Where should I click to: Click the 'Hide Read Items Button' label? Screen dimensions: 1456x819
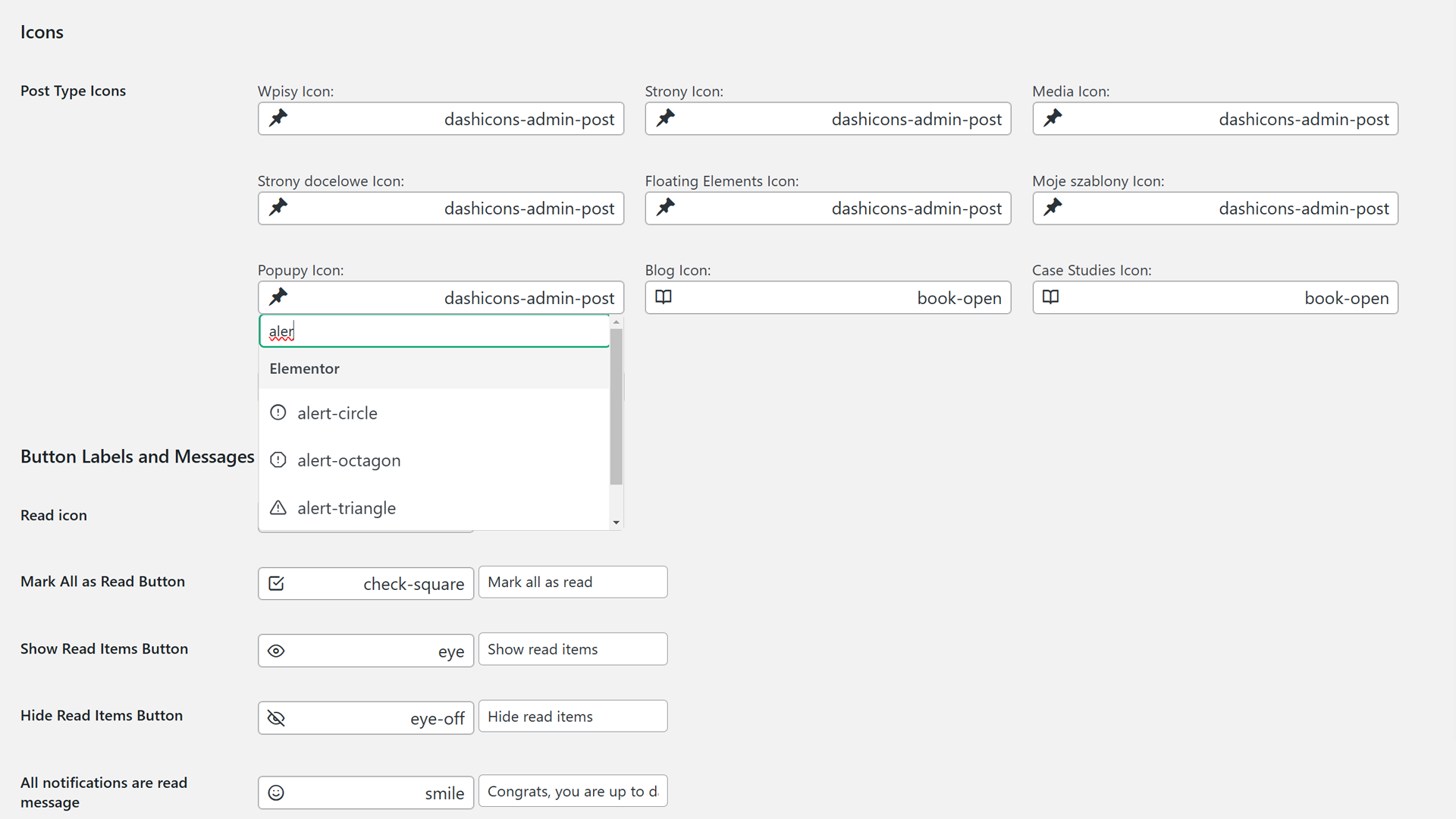click(x=102, y=716)
